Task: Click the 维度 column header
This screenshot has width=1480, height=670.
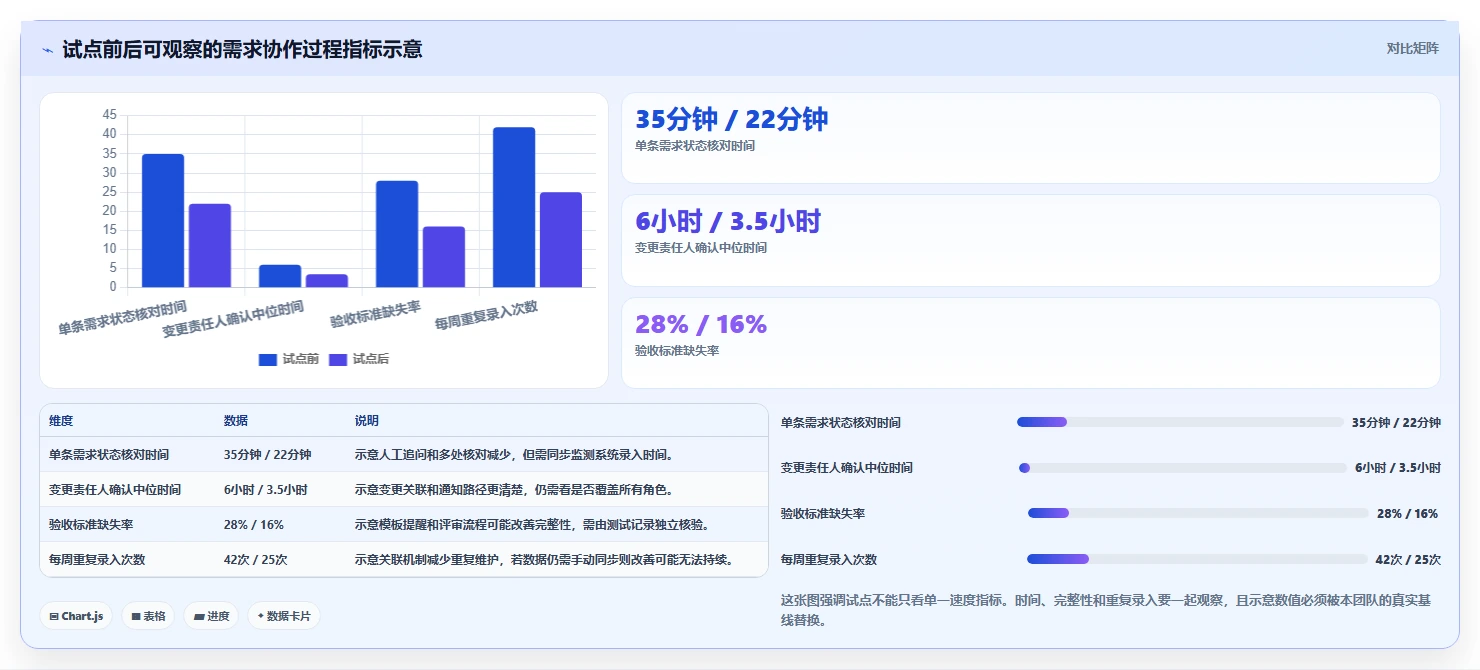Action: tap(61, 421)
